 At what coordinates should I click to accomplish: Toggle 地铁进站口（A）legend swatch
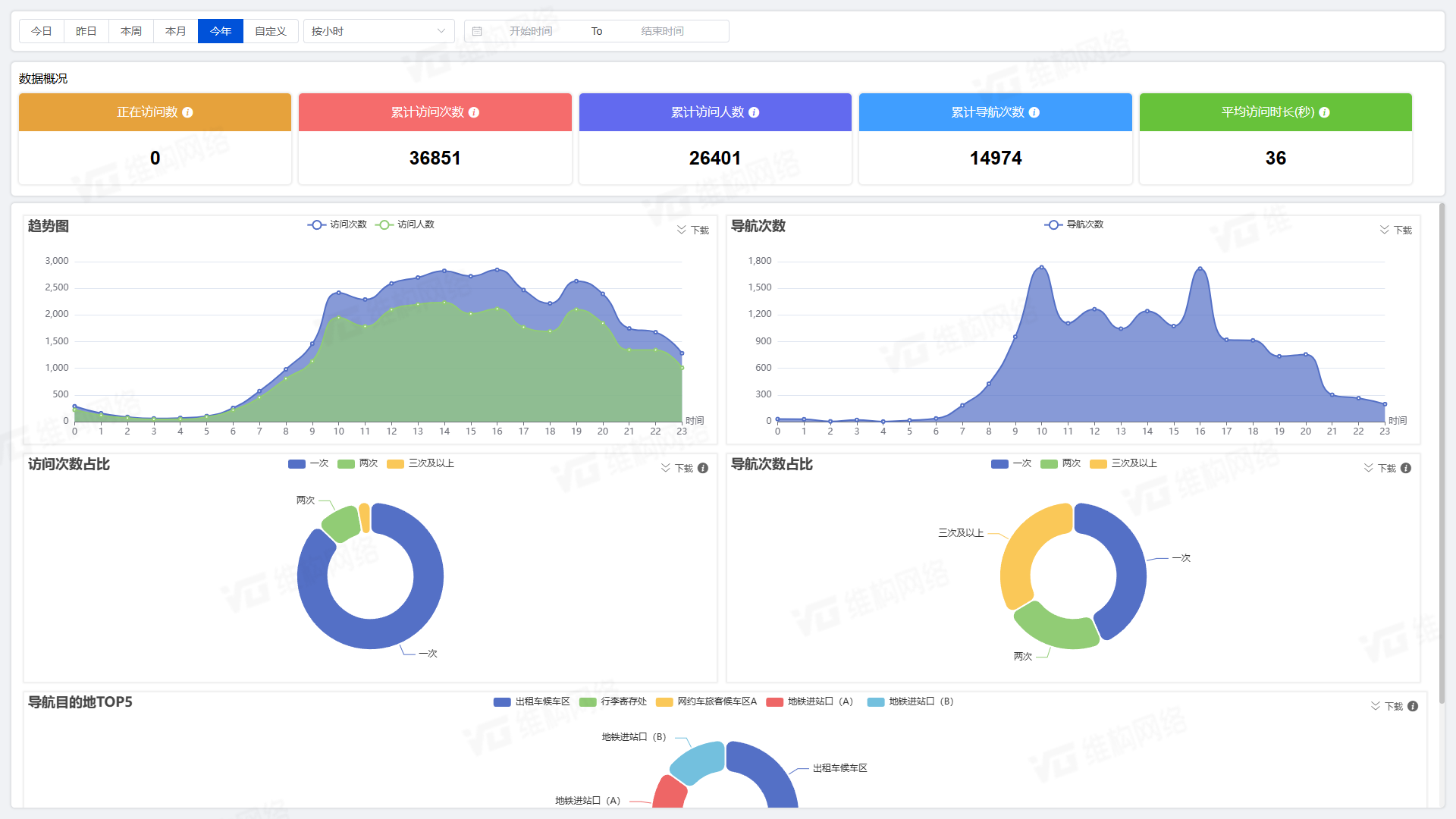tap(774, 702)
